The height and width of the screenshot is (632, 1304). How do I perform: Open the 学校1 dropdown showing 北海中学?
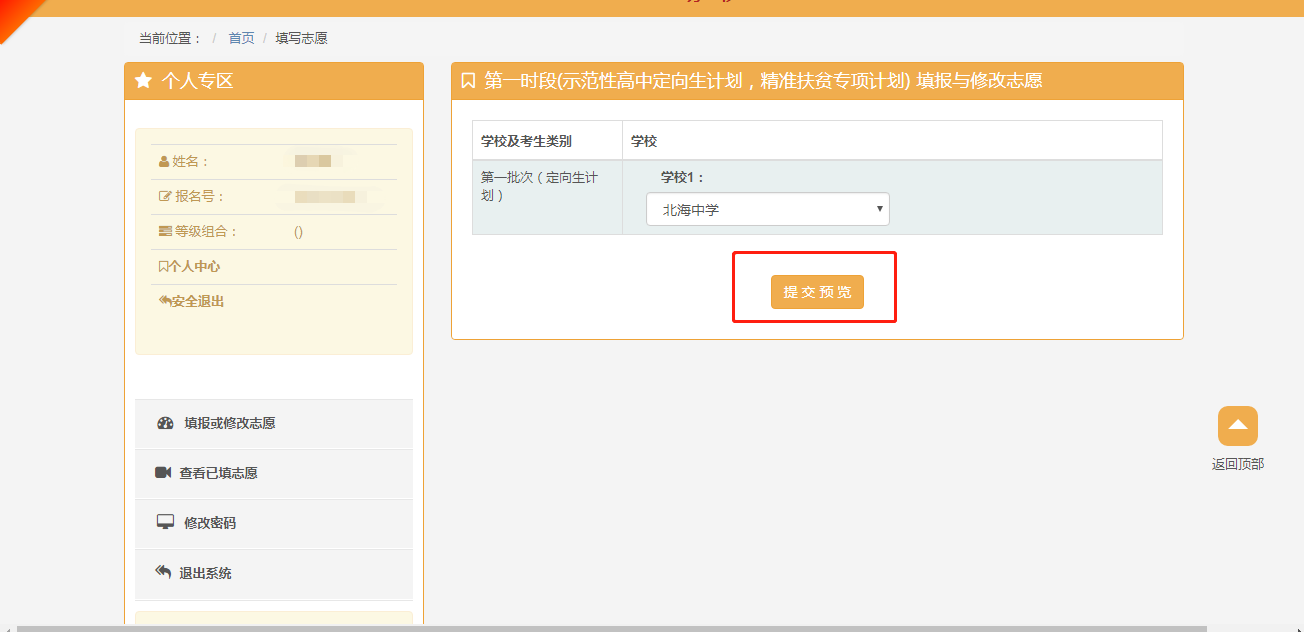pos(767,209)
